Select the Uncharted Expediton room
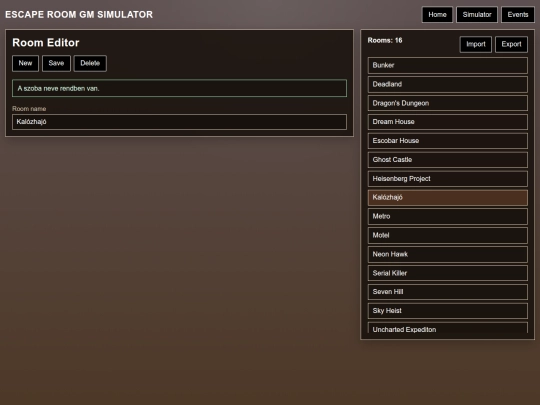The image size is (540, 405). (448, 328)
